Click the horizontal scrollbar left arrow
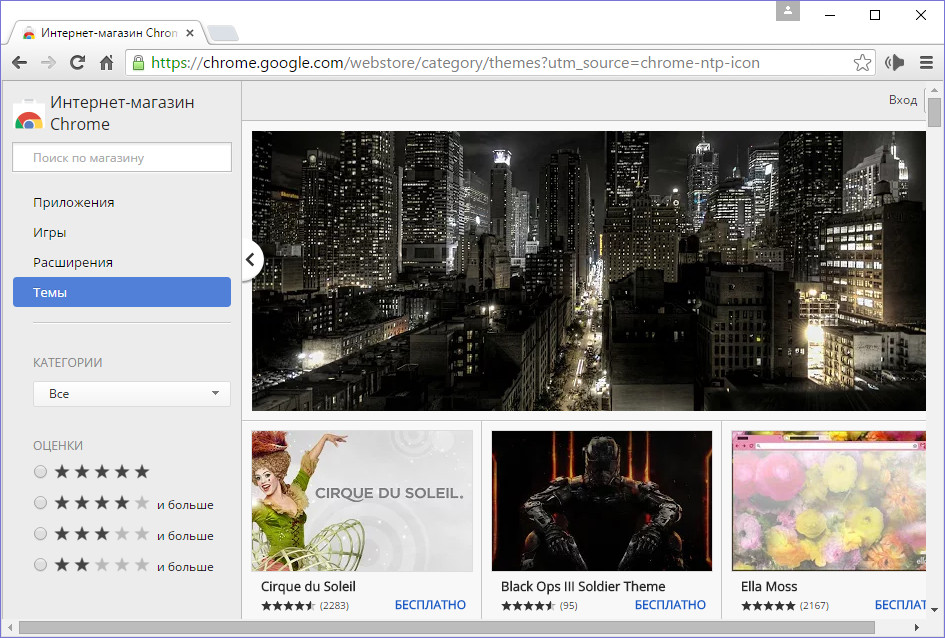Screen dimensions: 945x638 coord(10,628)
